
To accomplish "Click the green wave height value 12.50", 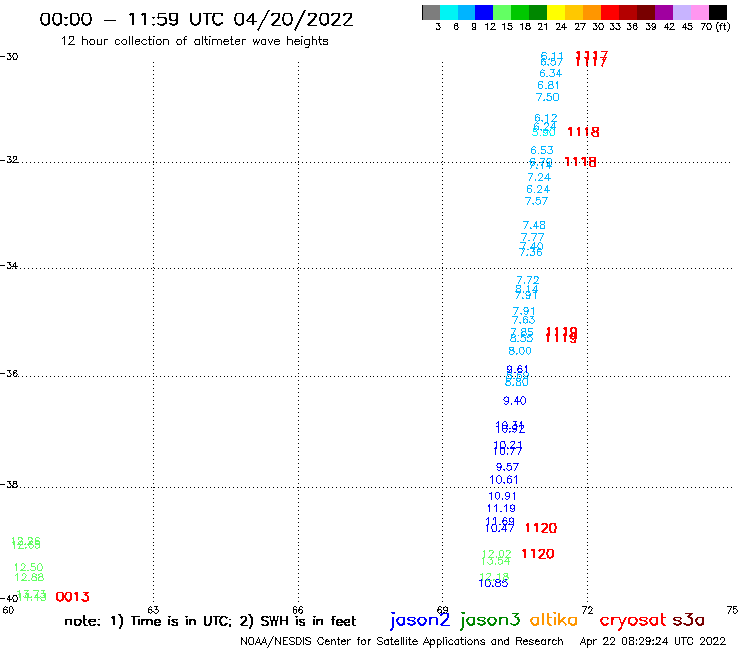I will 29,567.
